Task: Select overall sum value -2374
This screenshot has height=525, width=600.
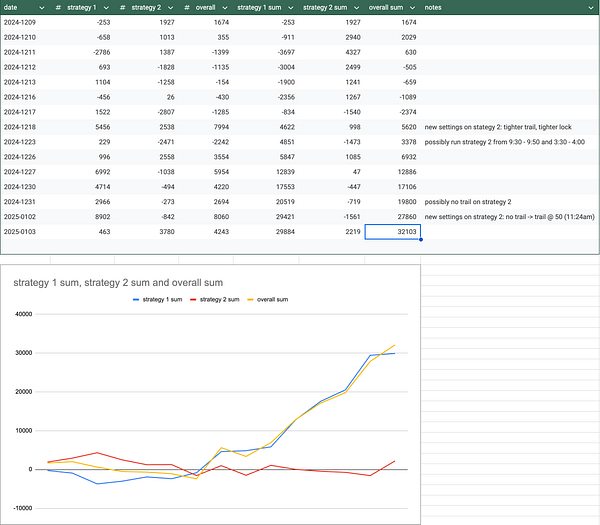Action: coord(408,112)
